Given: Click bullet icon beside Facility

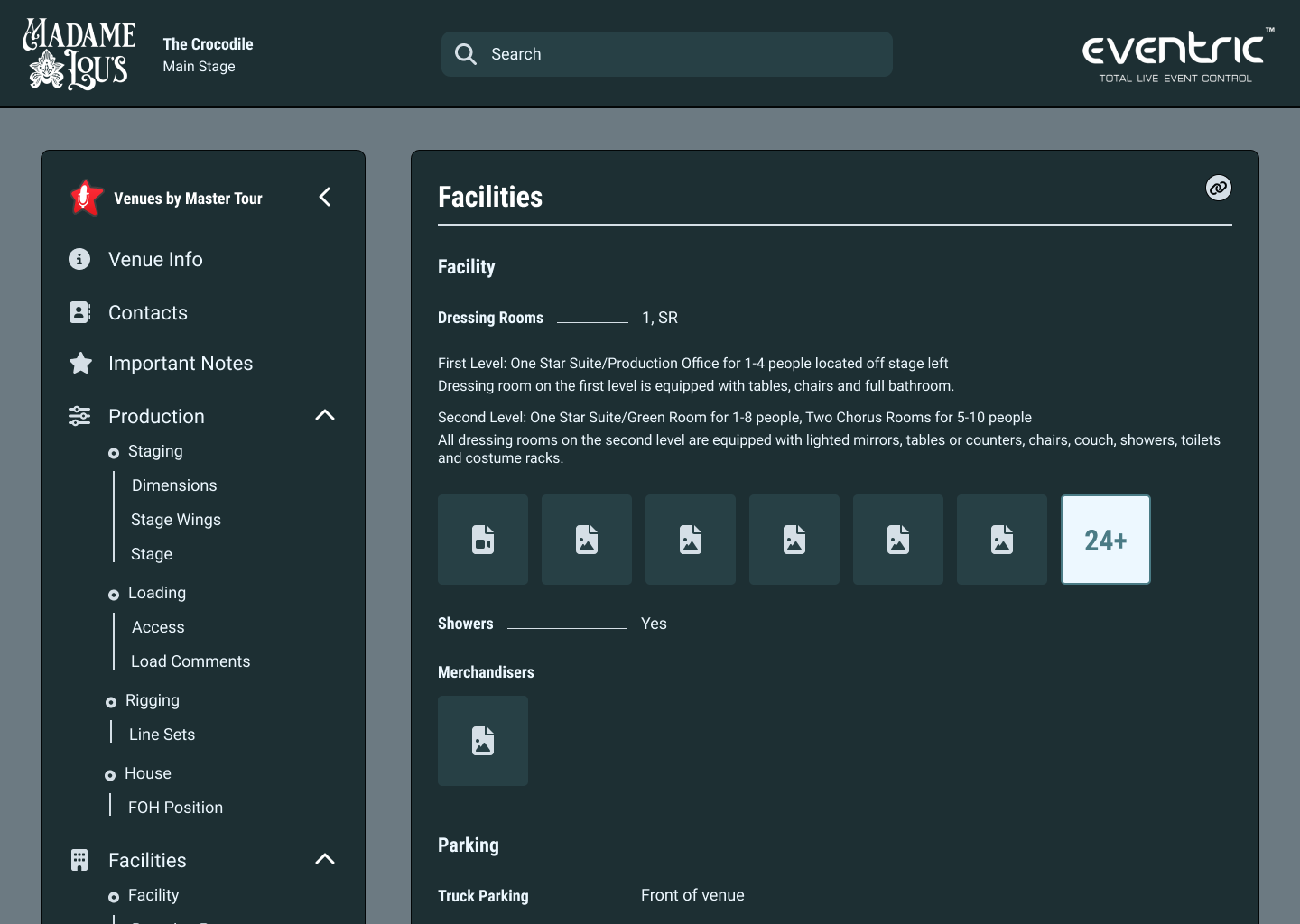Looking at the screenshot, I should pyautogui.click(x=114, y=897).
